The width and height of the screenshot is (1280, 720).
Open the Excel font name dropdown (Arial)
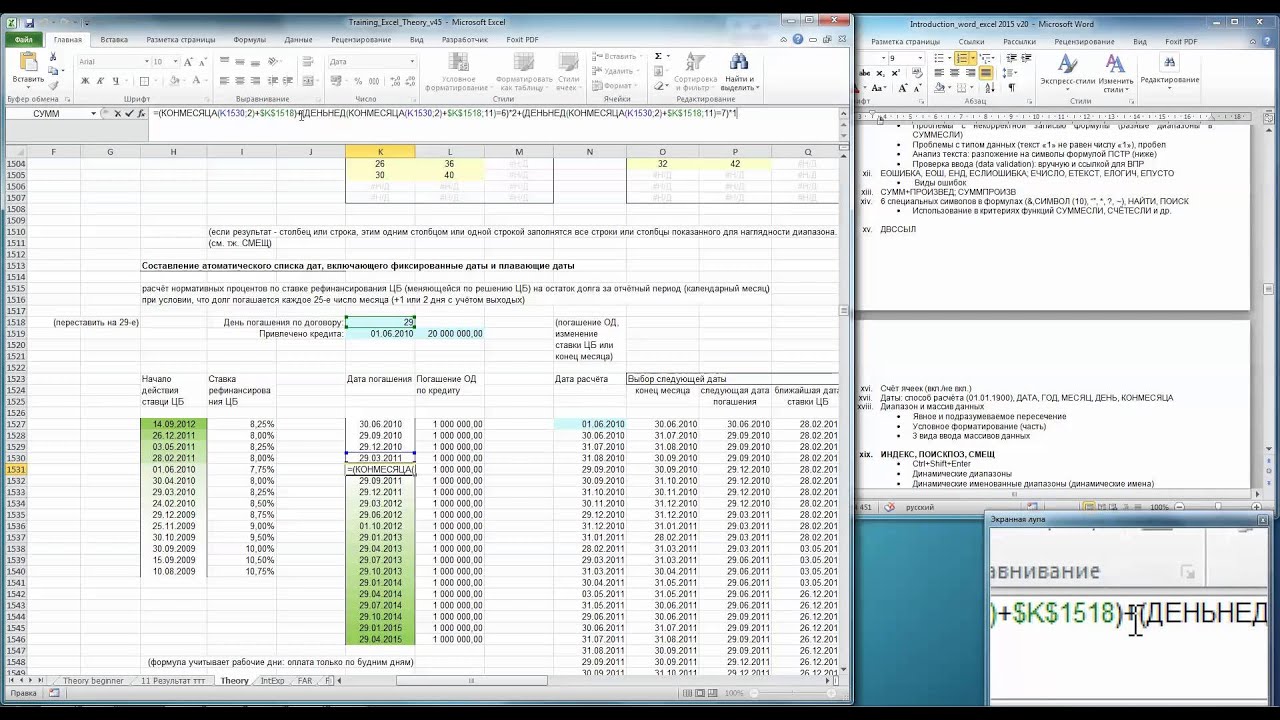145,61
